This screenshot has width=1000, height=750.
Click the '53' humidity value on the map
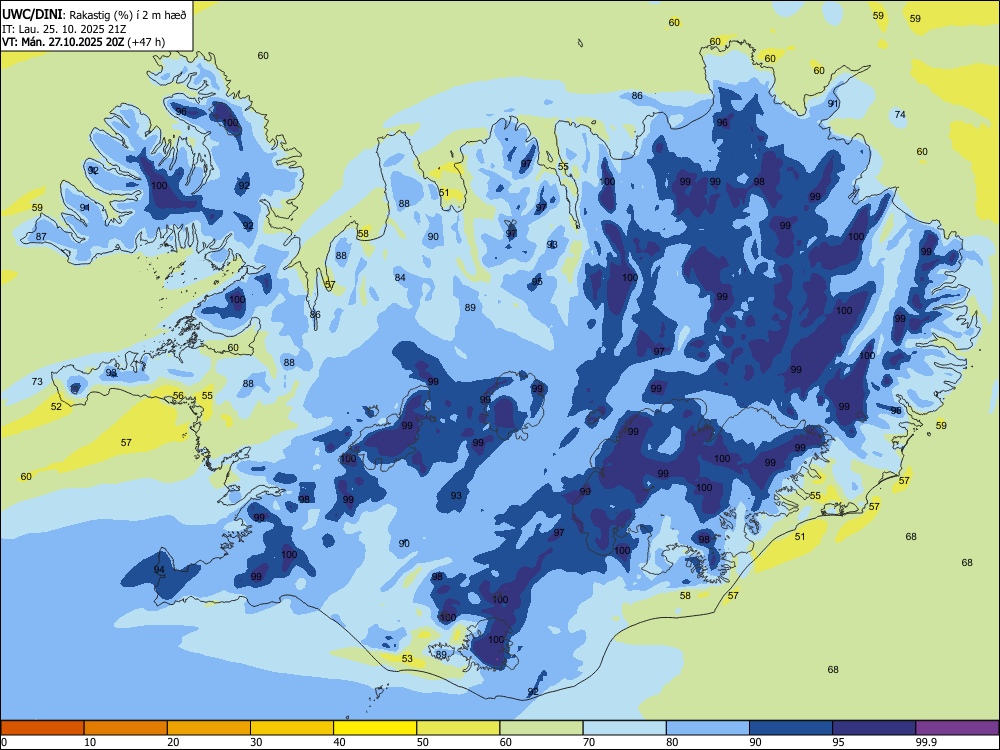pyautogui.click(x=407, y=659)
